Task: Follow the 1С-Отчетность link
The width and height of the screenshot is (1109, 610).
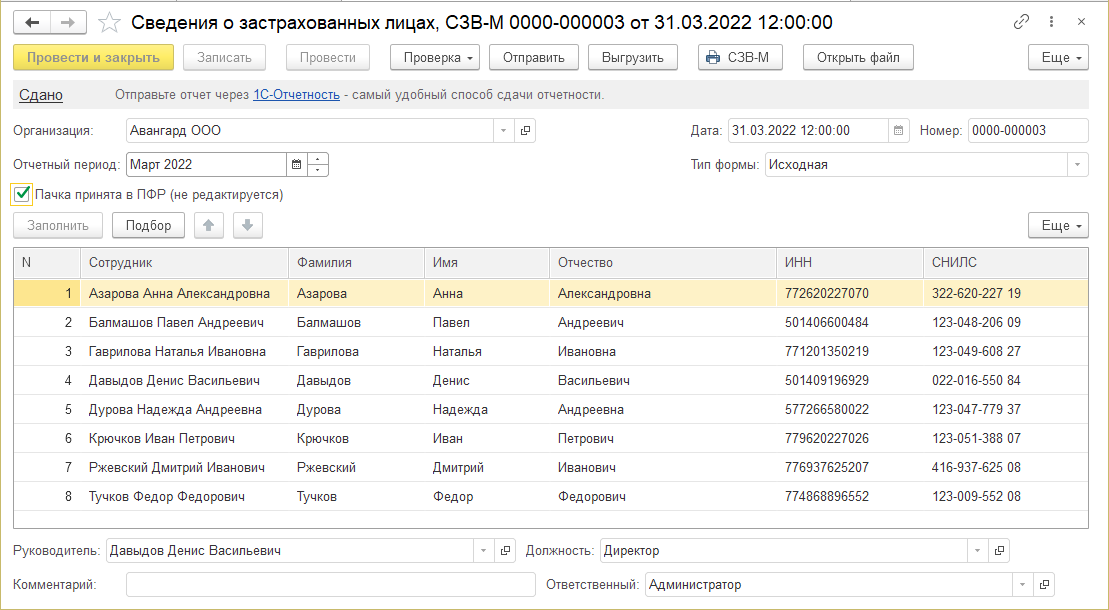Action: coord(296,95)
